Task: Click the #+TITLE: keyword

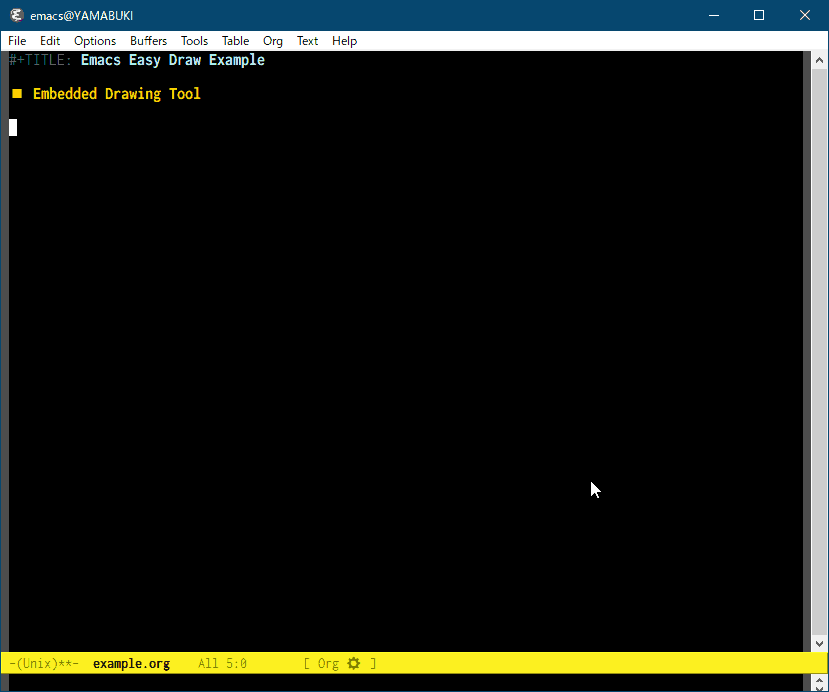Action: 40,60
